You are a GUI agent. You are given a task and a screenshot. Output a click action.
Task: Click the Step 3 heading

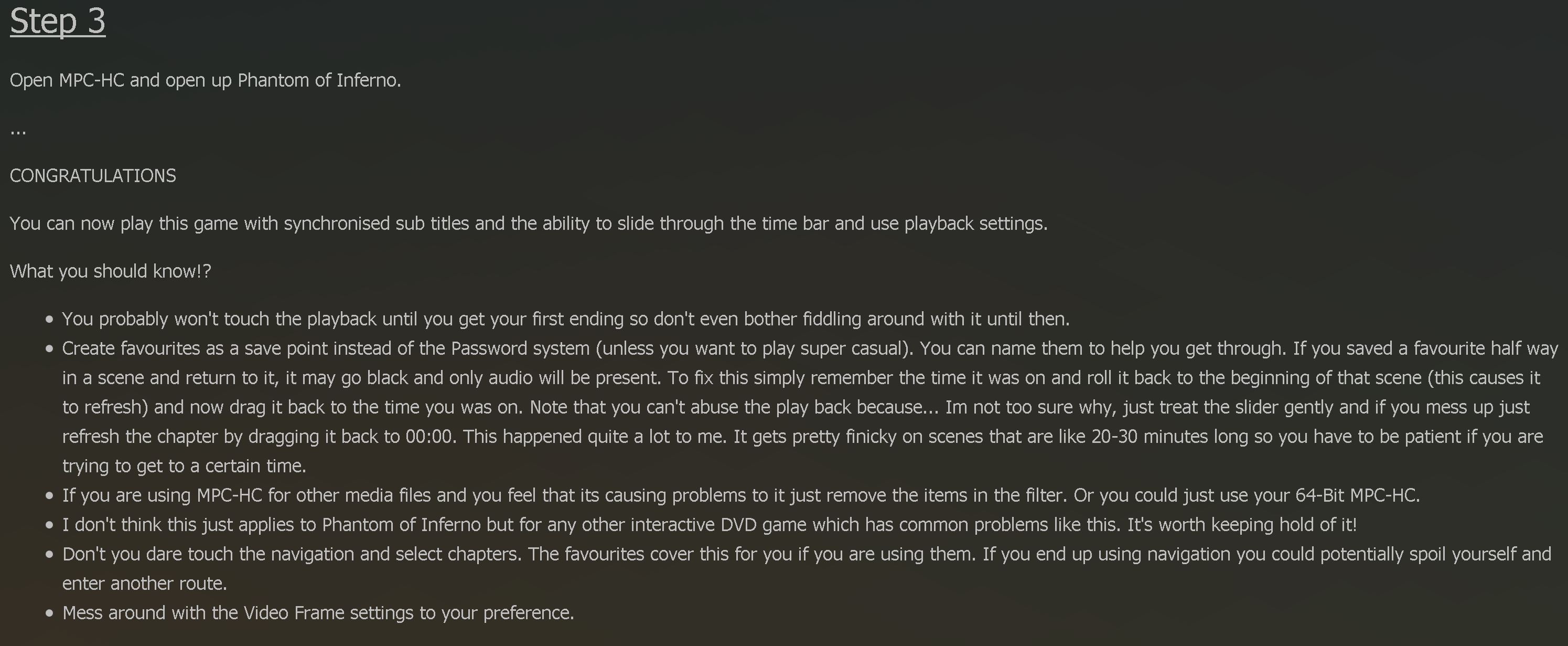tap(58, 22)
